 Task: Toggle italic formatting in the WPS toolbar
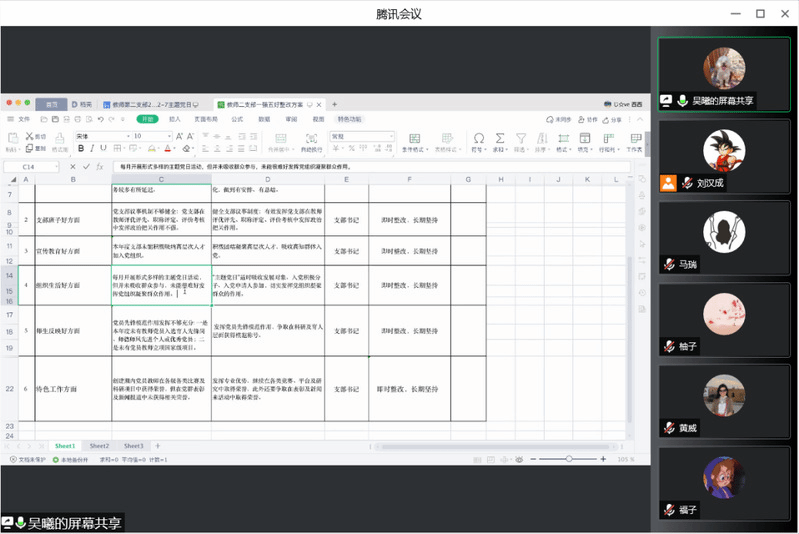click(92, 148)
